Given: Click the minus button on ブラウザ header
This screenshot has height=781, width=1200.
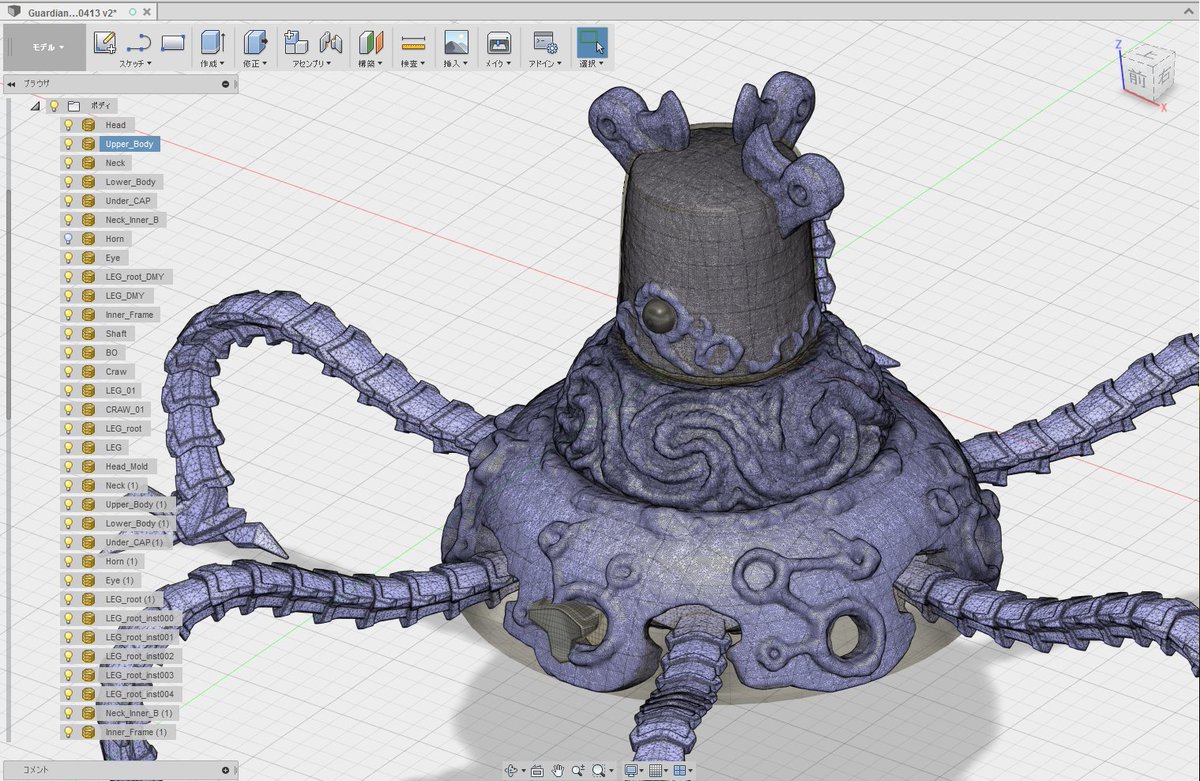Looking at the screenshot, I should point(226,84).
